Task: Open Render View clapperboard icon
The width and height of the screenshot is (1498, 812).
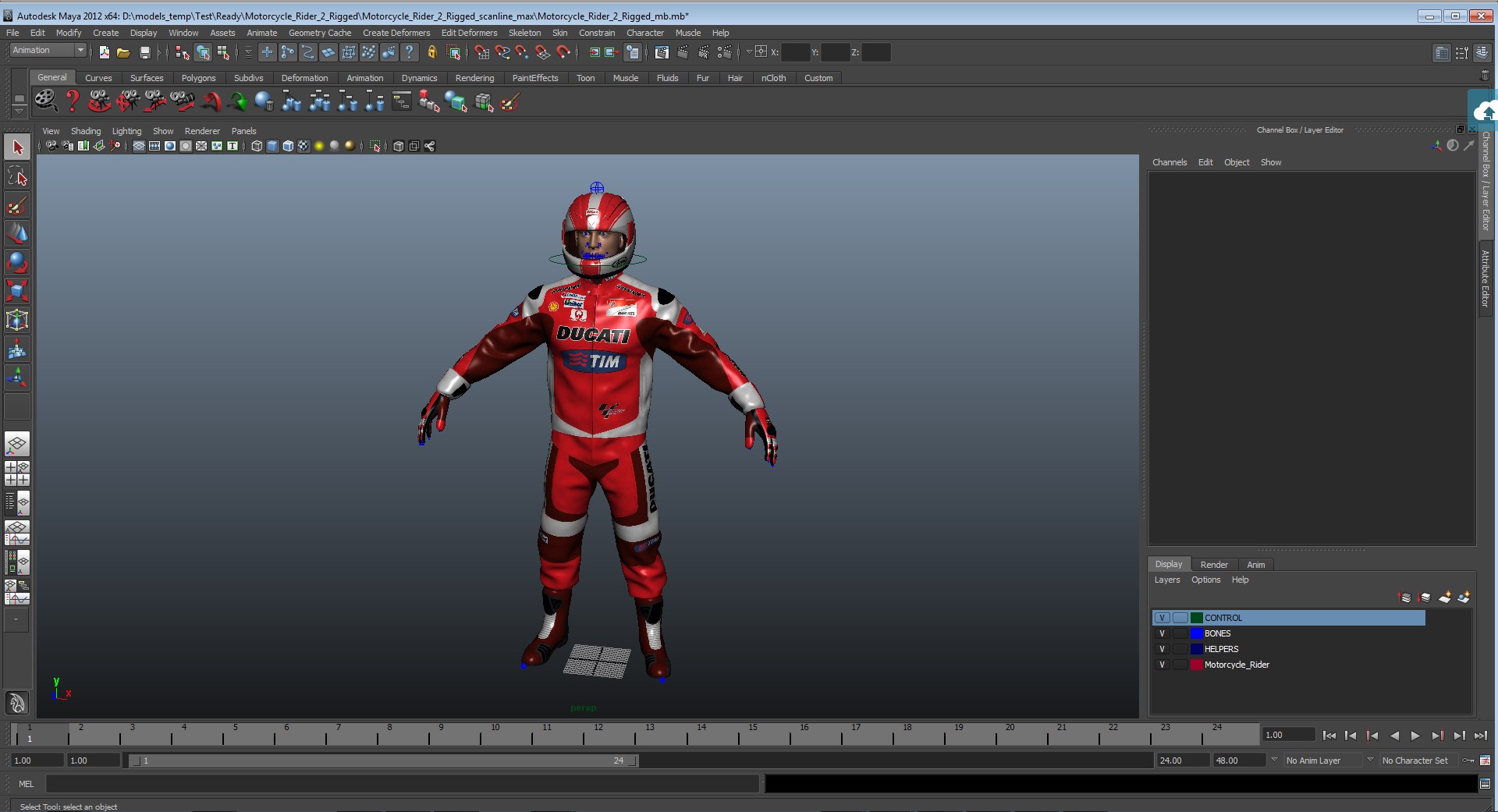Action: coord(662,52)
